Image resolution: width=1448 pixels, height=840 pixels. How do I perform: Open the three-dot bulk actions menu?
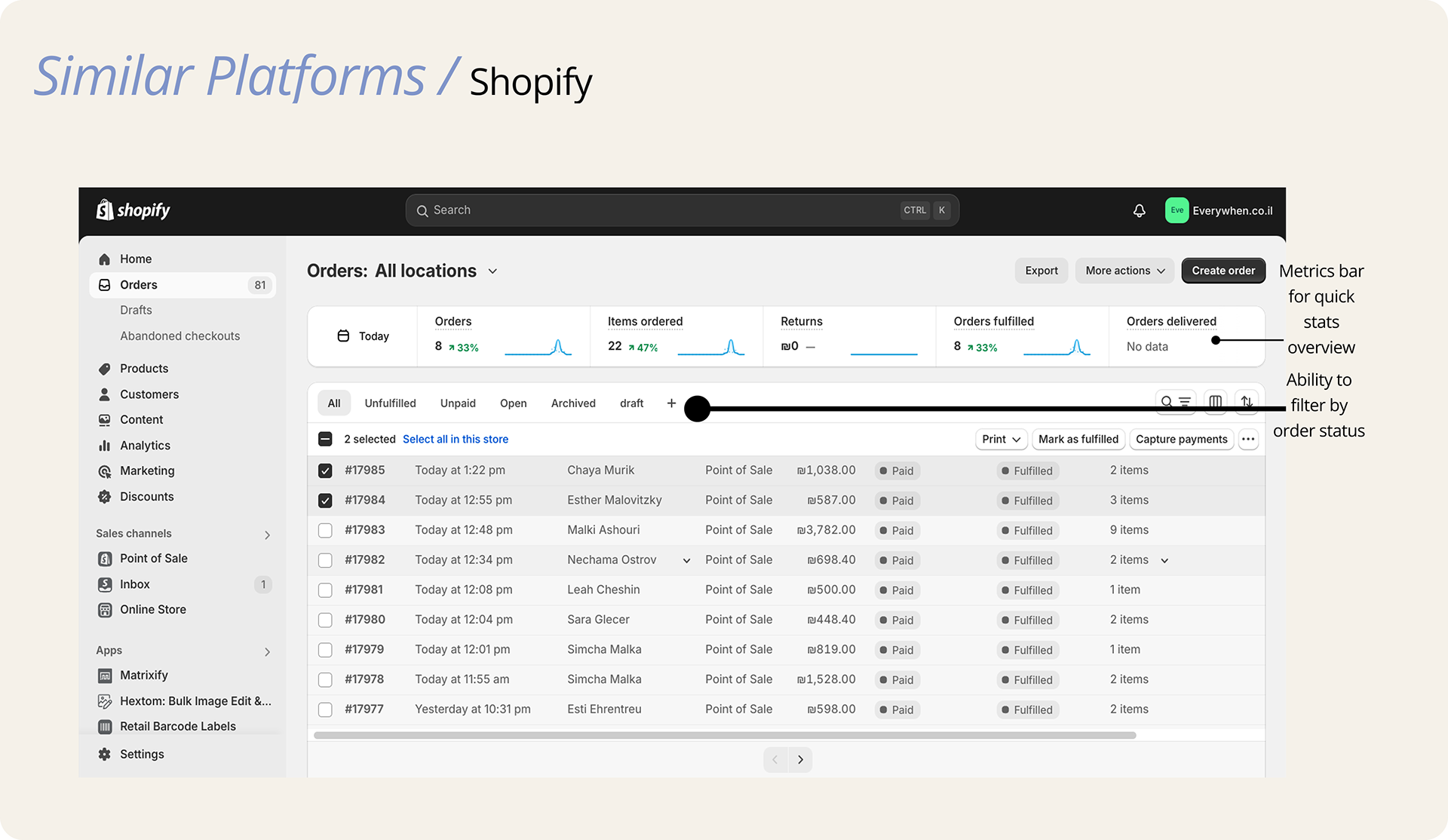point(1248,440)
